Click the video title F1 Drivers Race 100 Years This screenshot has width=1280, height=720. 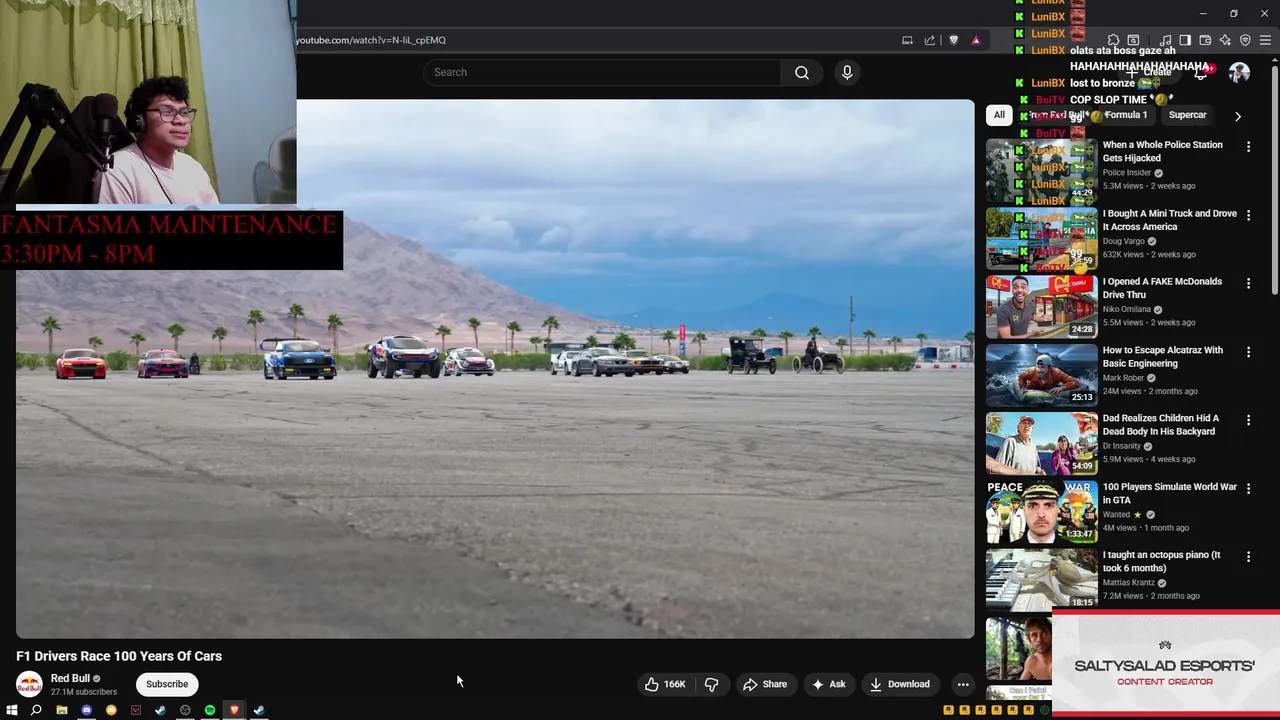click(119, 656)
